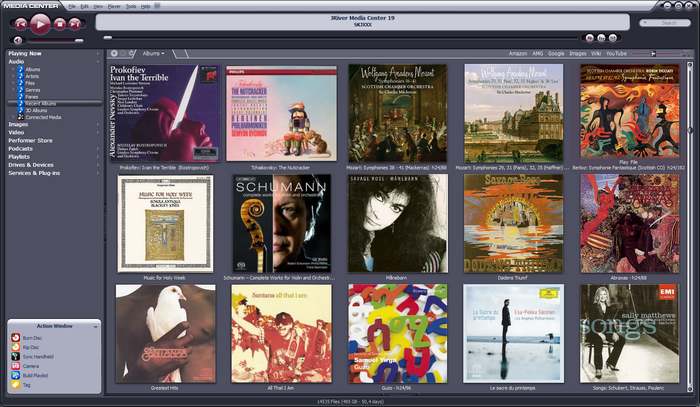Open the Action Window dropdown arrow
This screenshot has height=407, width=700.
pos(95,326)
